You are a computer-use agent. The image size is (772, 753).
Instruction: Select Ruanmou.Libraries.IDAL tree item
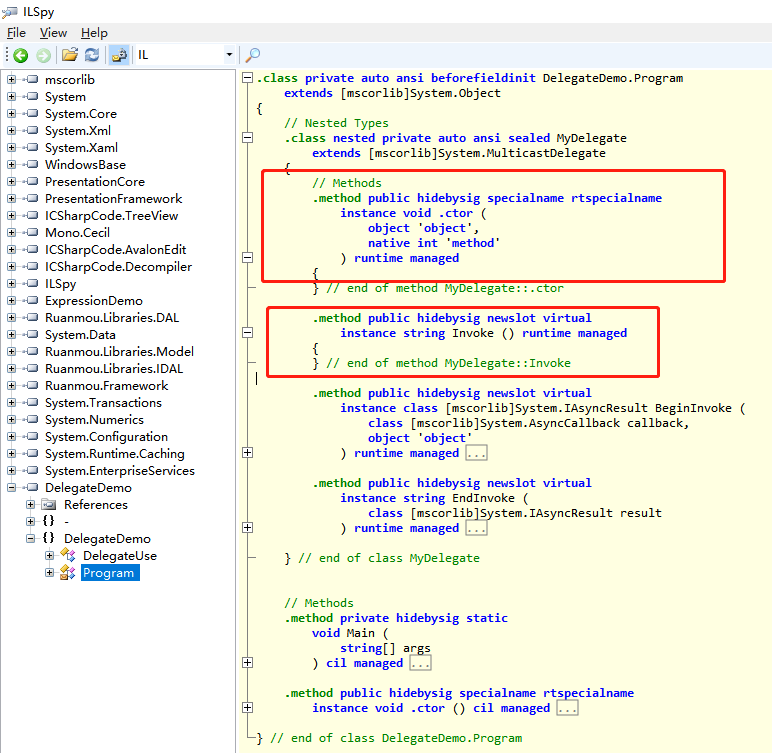[114, 368]
